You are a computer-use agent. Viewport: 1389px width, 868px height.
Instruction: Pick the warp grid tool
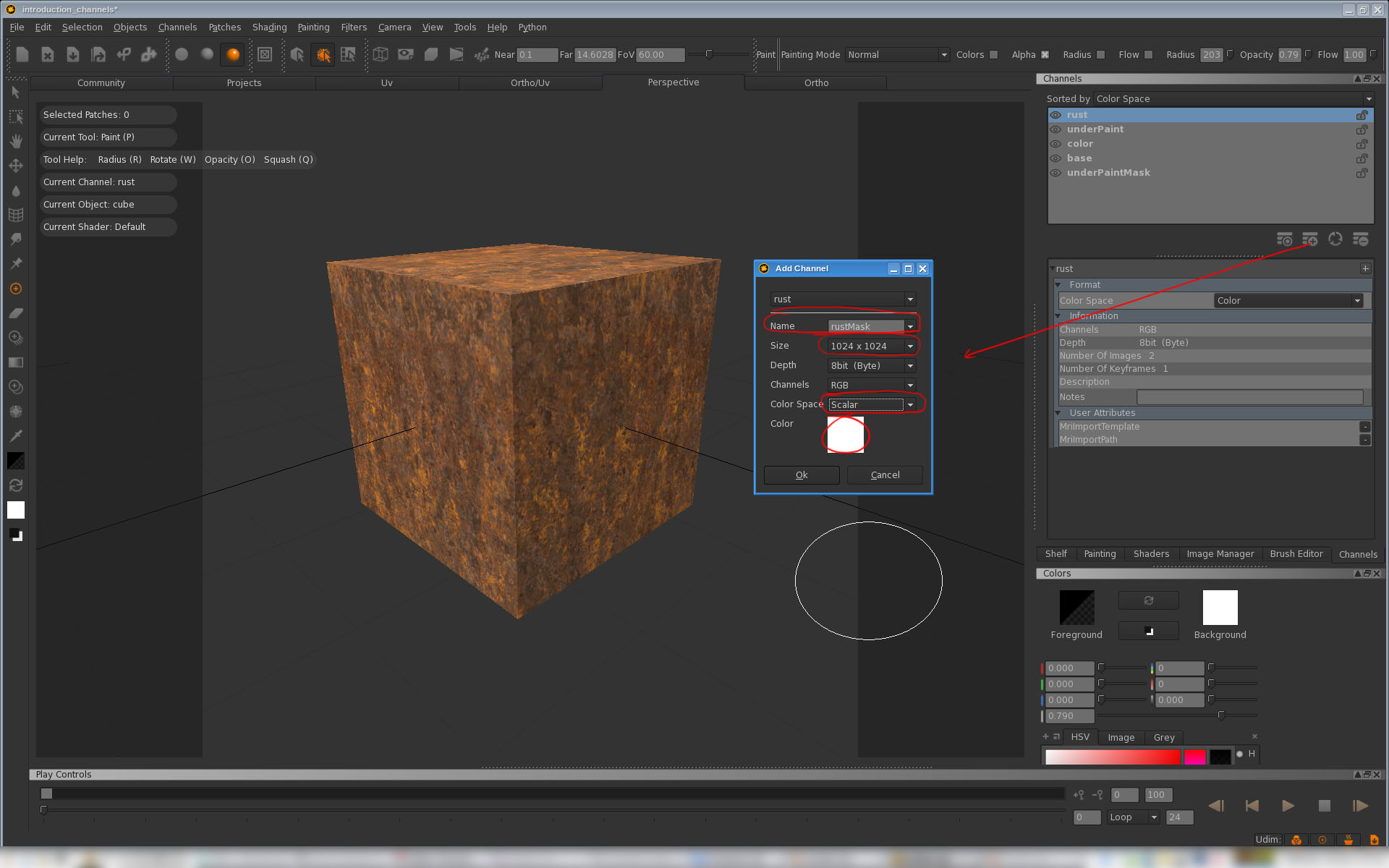point(16,215)
